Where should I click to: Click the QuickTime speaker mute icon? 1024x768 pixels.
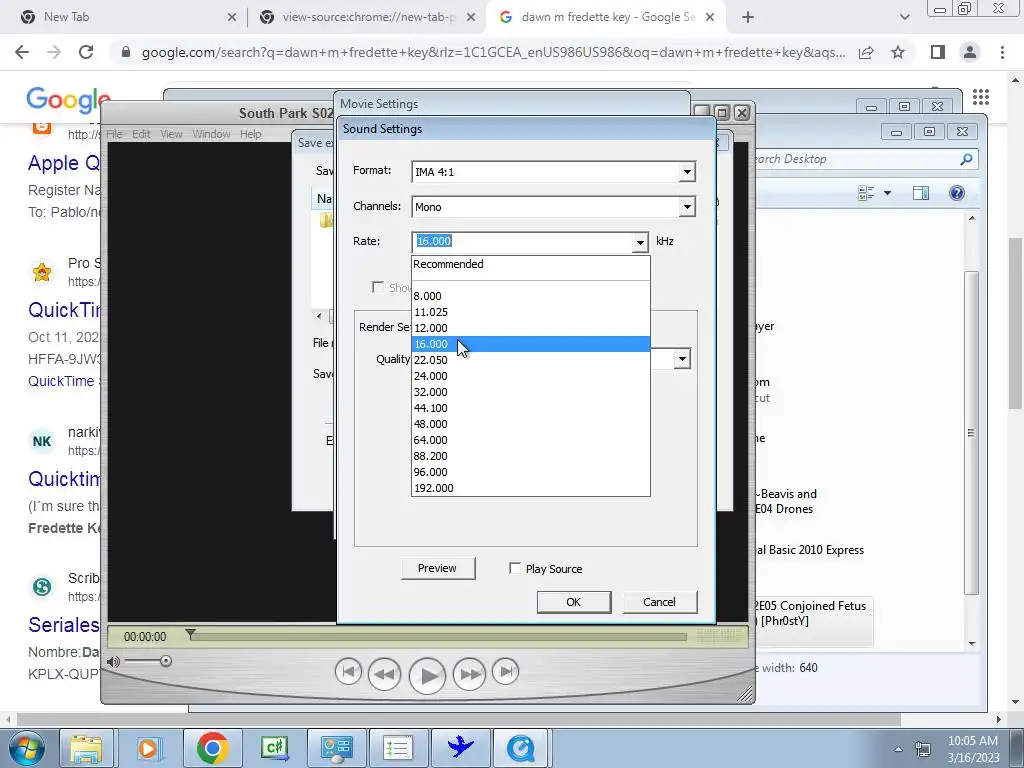[113, 662]
